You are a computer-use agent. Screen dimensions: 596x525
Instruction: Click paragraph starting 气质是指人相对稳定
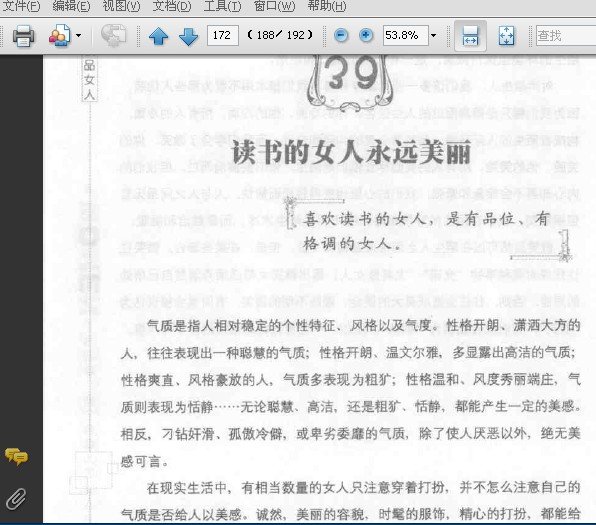[350, 393]
